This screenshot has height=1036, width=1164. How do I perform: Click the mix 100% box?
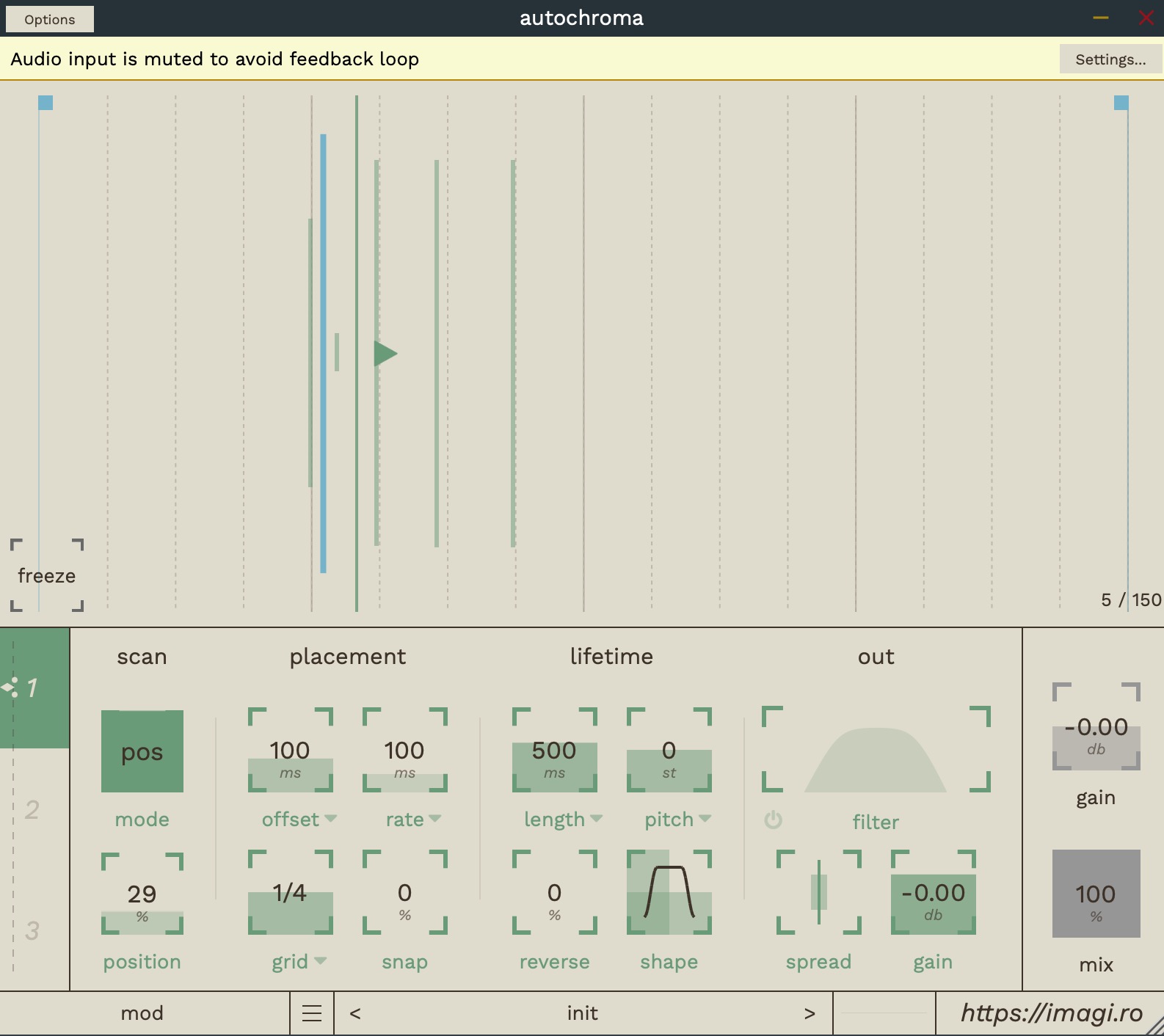pyautogui.click(x=1096, y=894)
